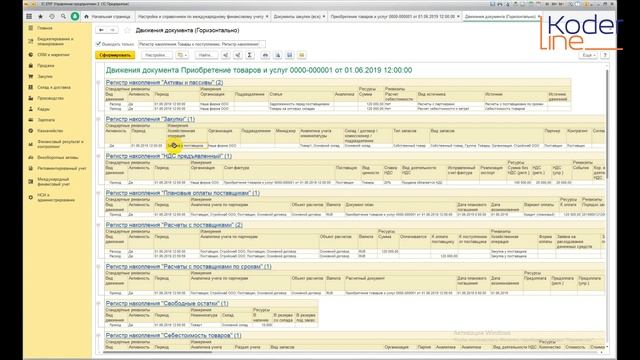Close the Приобретение товаров и услуг tab
This screenshot has height=360, width=640.
point(458,16)
